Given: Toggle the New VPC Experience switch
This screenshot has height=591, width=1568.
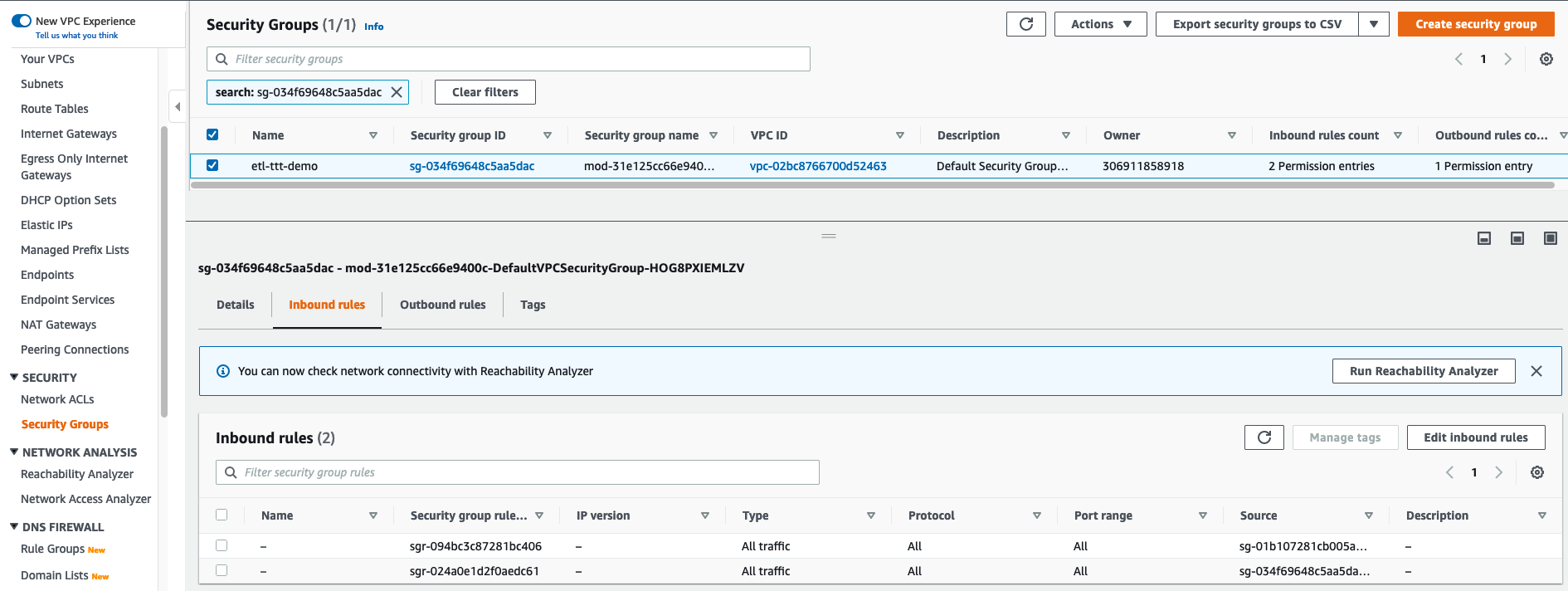Looking at the screenshot, I should 22,21.
